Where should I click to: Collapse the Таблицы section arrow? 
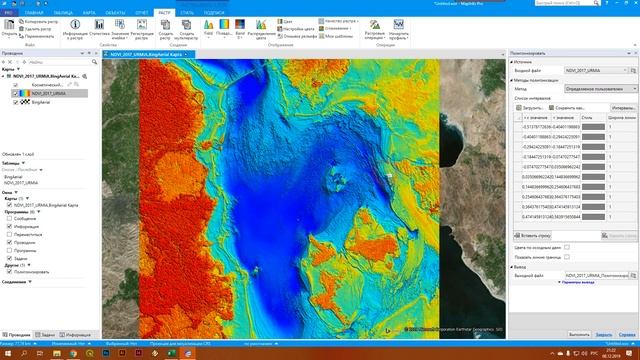coord(23,163)
